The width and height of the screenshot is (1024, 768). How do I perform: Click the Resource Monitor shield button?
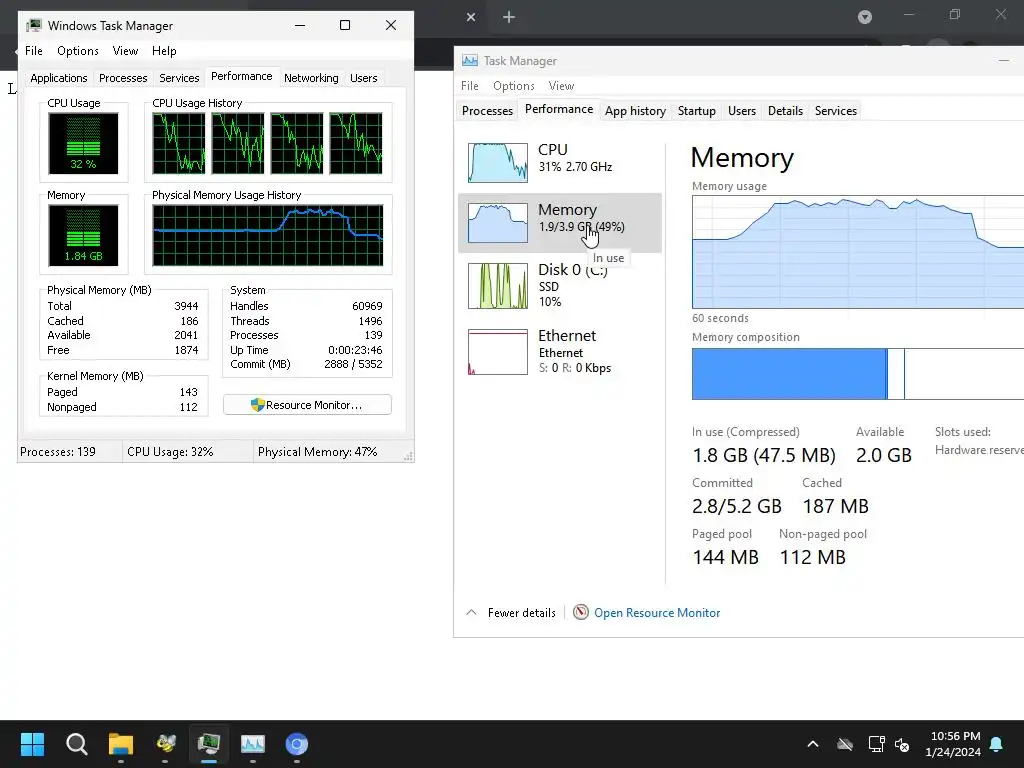pos(308,405)
